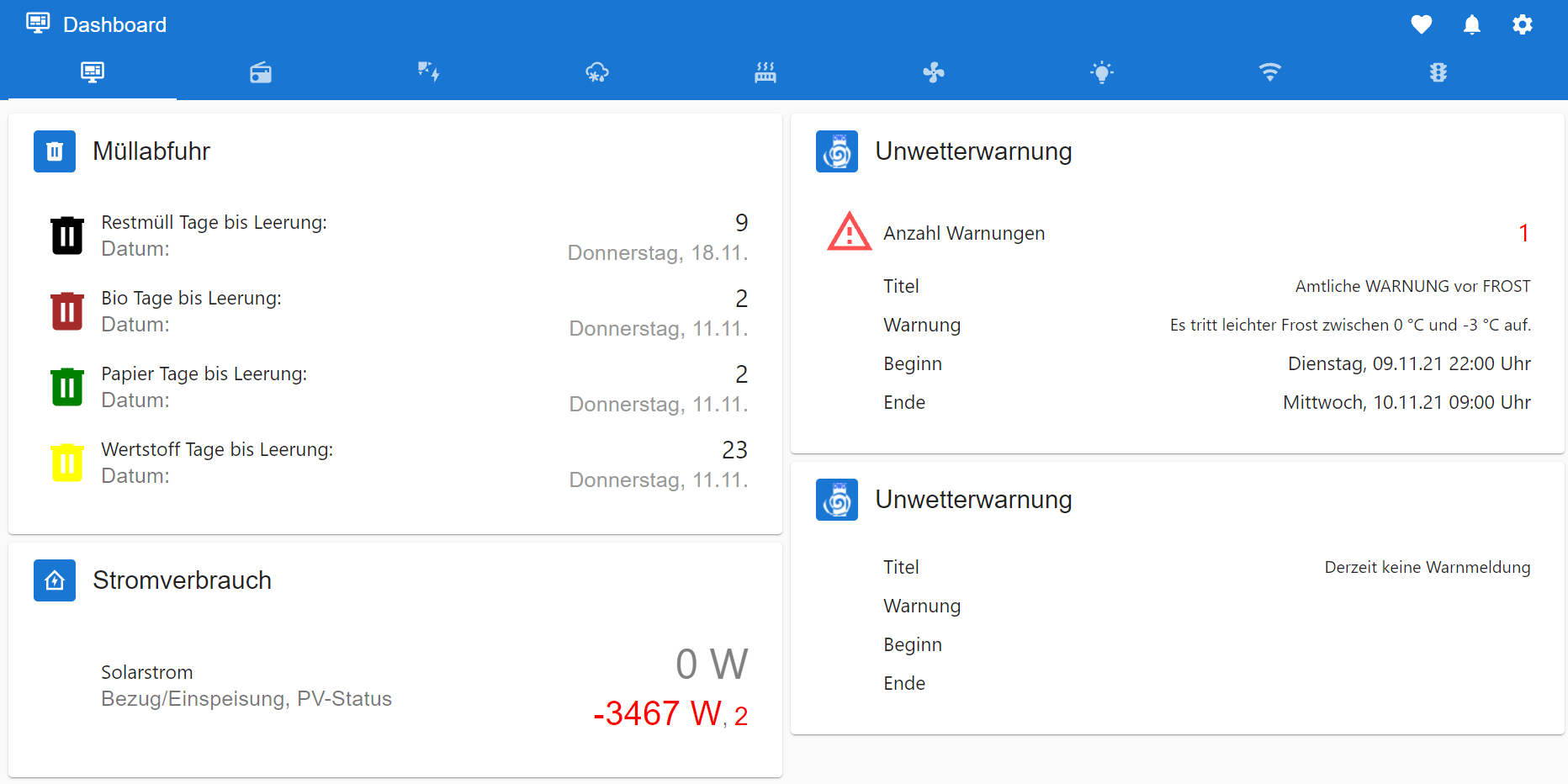Viewport: 1568px width, 784px height.
Task: Click the Dashboard monitor icon in header
Action: click(x=38, y=23)
